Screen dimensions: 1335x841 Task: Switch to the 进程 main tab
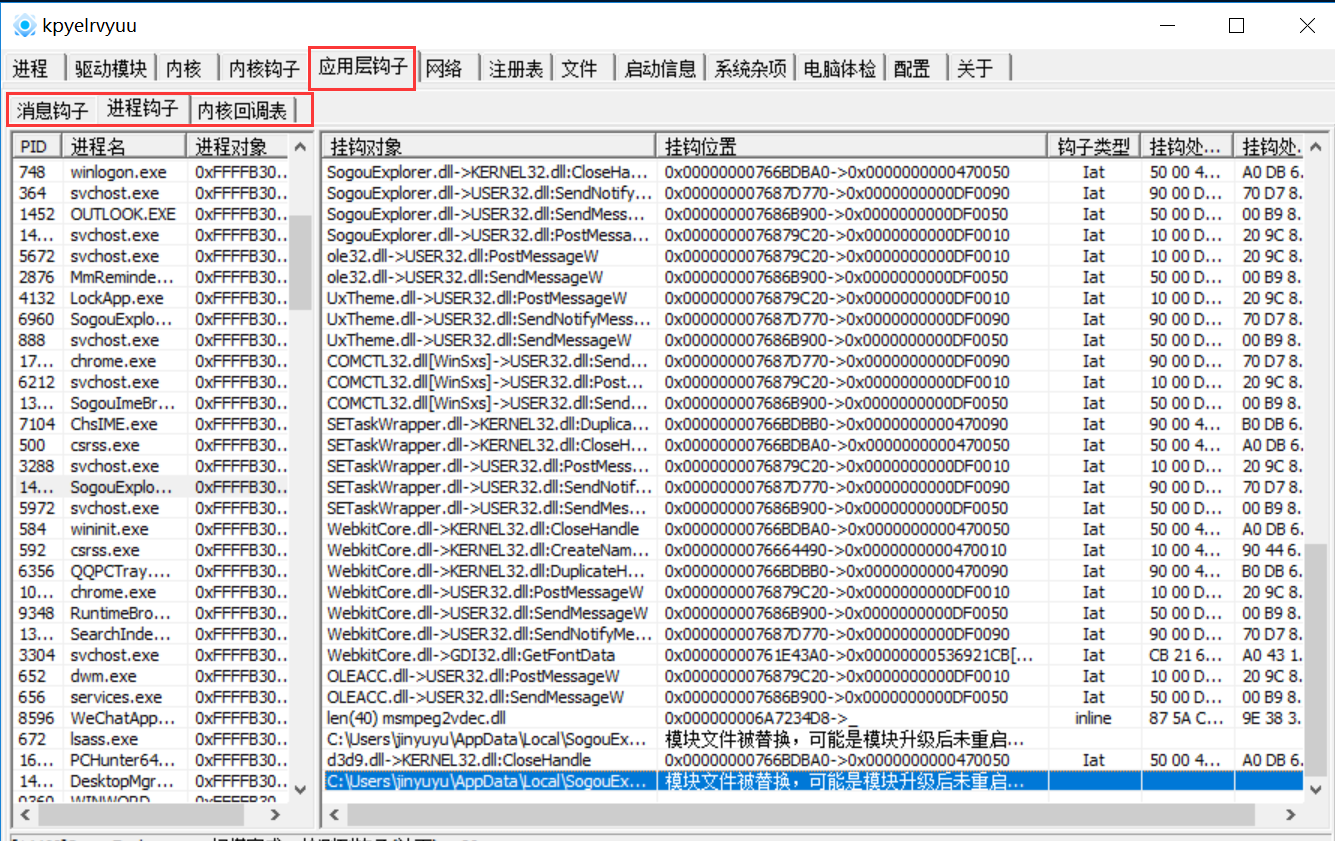coord(31,68)
